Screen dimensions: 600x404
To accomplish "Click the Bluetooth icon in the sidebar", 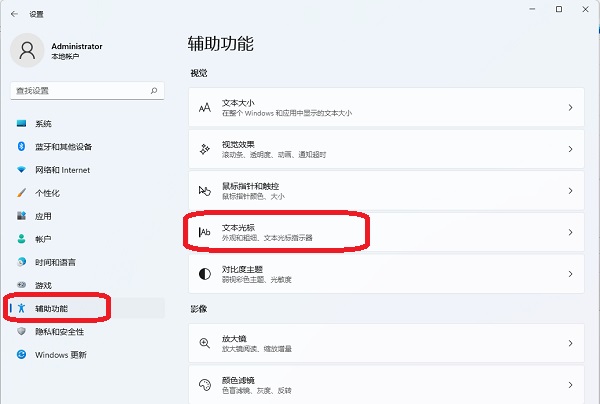I will point(21,146).
